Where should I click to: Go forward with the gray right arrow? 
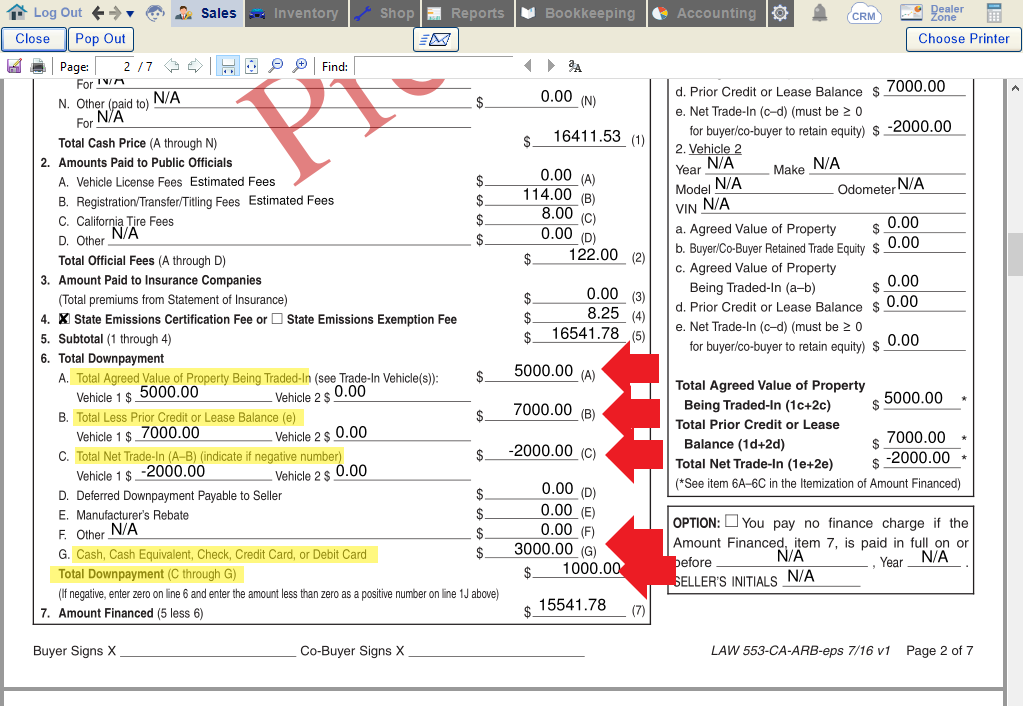[115, 12]
